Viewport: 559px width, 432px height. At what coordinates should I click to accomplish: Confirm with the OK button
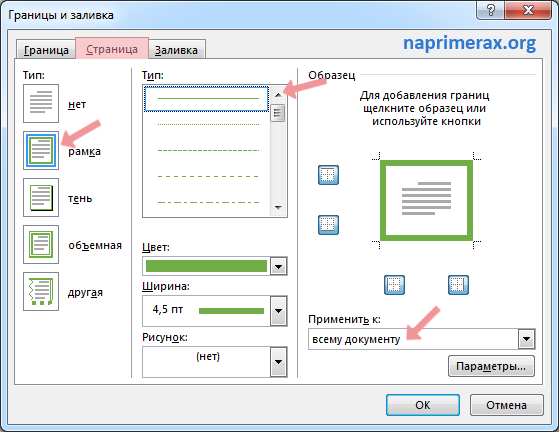pos(423,405)
